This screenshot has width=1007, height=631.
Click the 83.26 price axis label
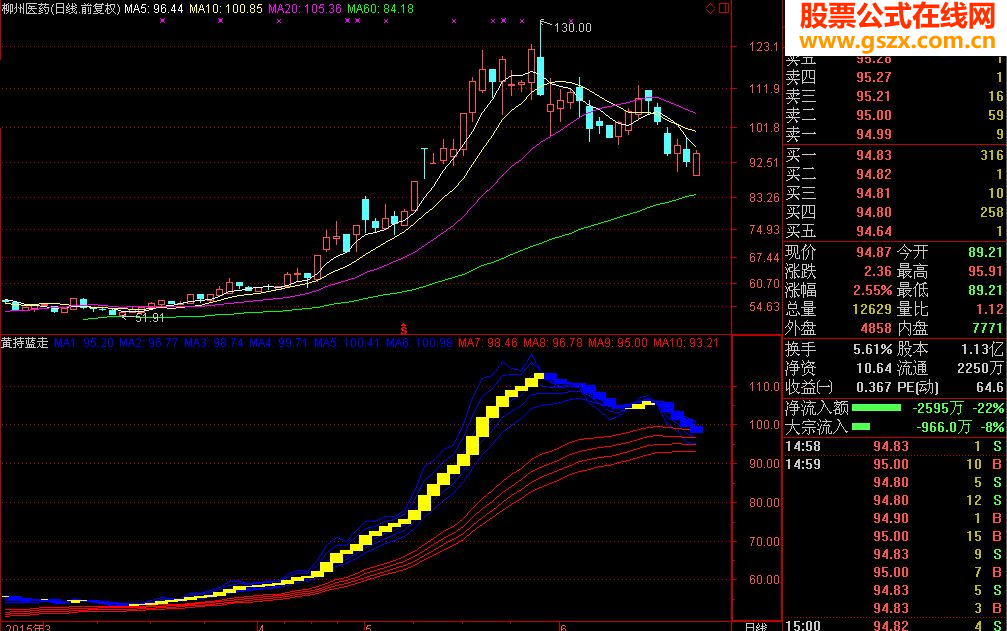click(x=764, y=198)
